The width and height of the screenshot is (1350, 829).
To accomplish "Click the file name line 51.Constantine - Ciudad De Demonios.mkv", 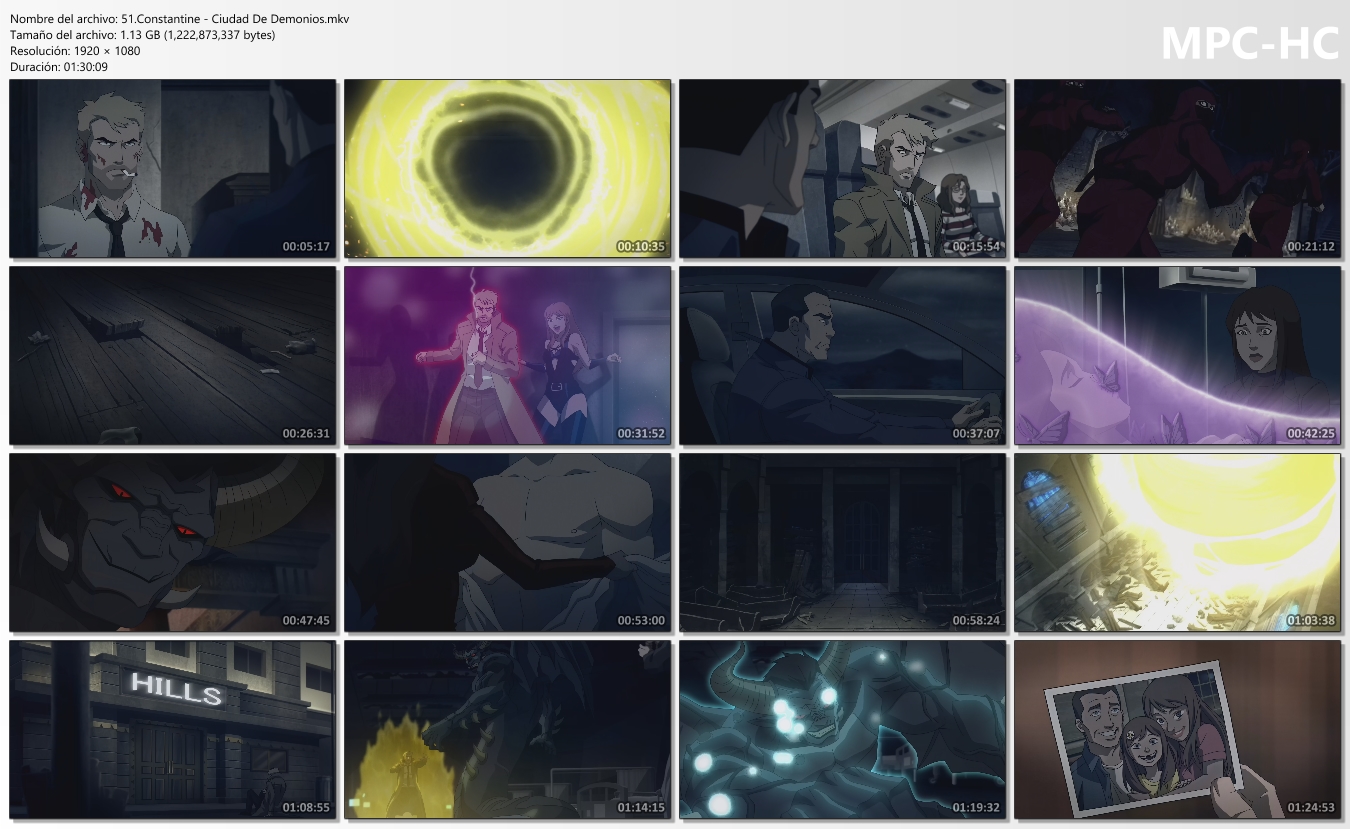I will pos(179,19).
